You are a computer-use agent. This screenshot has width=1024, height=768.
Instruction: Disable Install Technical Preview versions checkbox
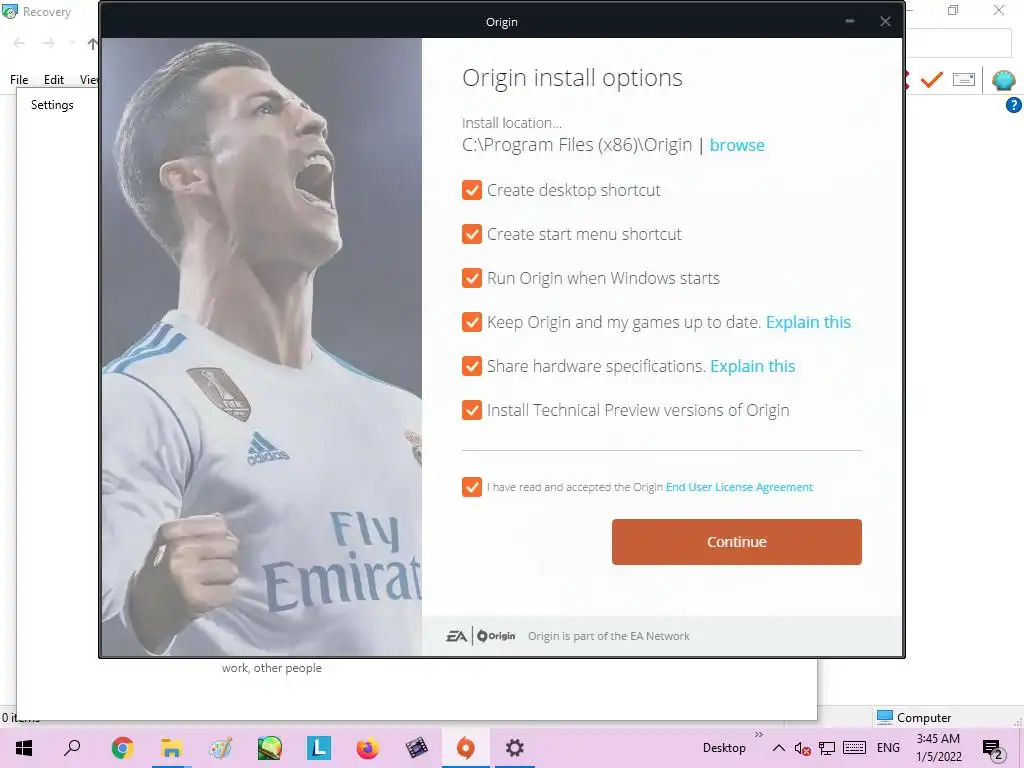coord(472,410)
